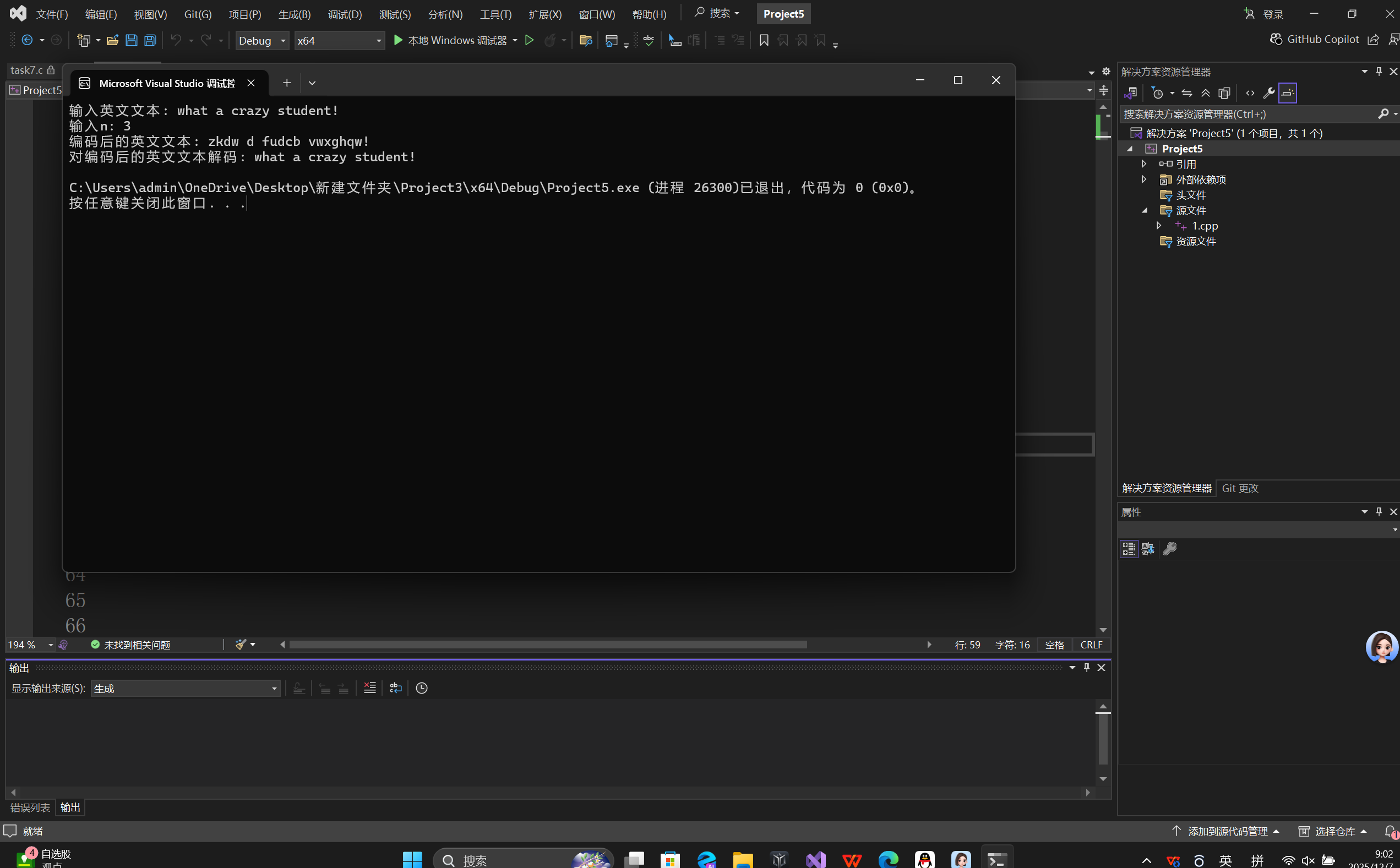Click the wrench properties icon in Solution Explorer
The image size is (1400, 868).
click(x=1268, y=93)
